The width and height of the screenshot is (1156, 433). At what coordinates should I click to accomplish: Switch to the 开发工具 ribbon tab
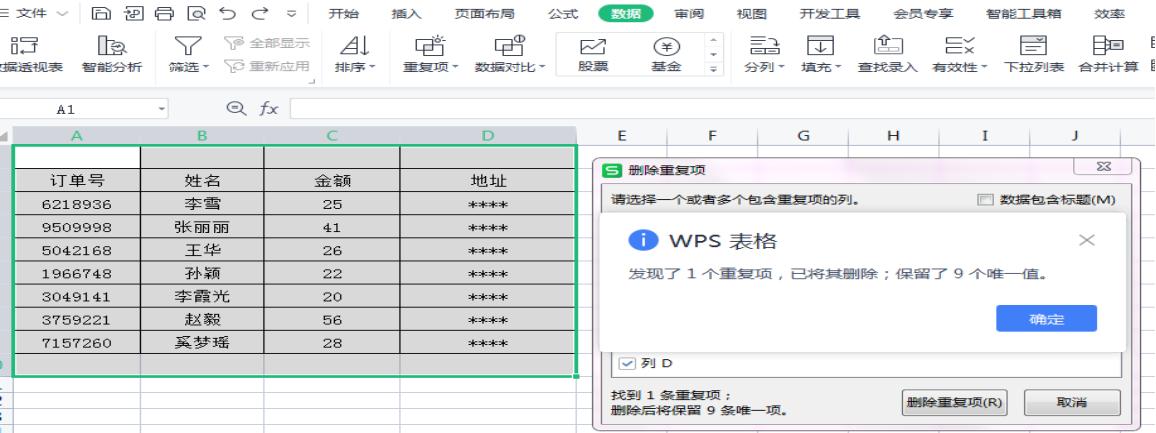(829, 13)
